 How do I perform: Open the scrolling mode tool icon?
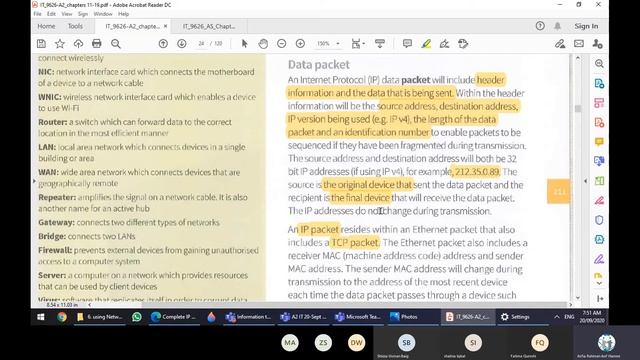click(380, 44)
